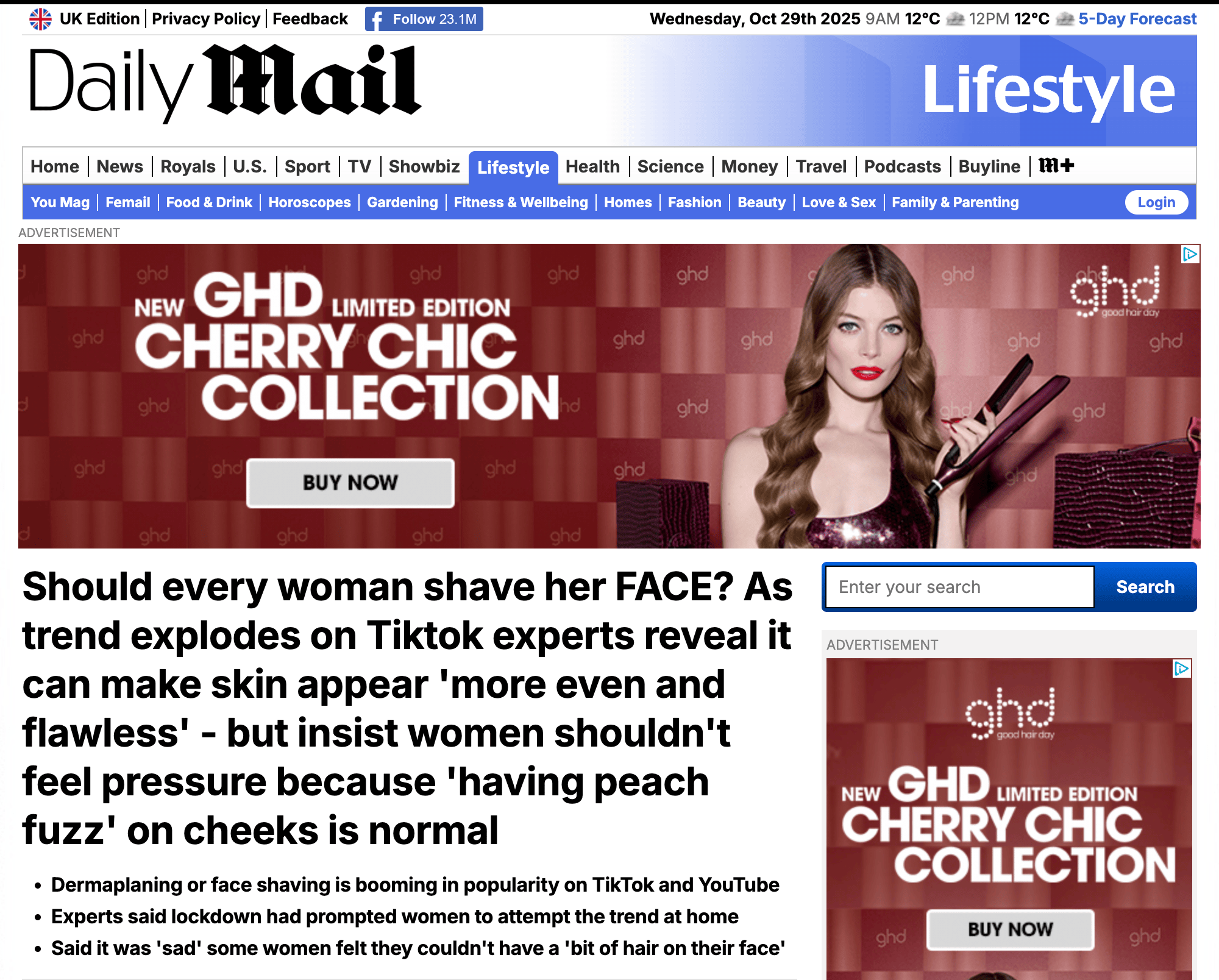The width and height of the screenshot is (1219, 980).
Task: Click BUY NOW on the sidebar ad
Action: [x=1011, y=929]
